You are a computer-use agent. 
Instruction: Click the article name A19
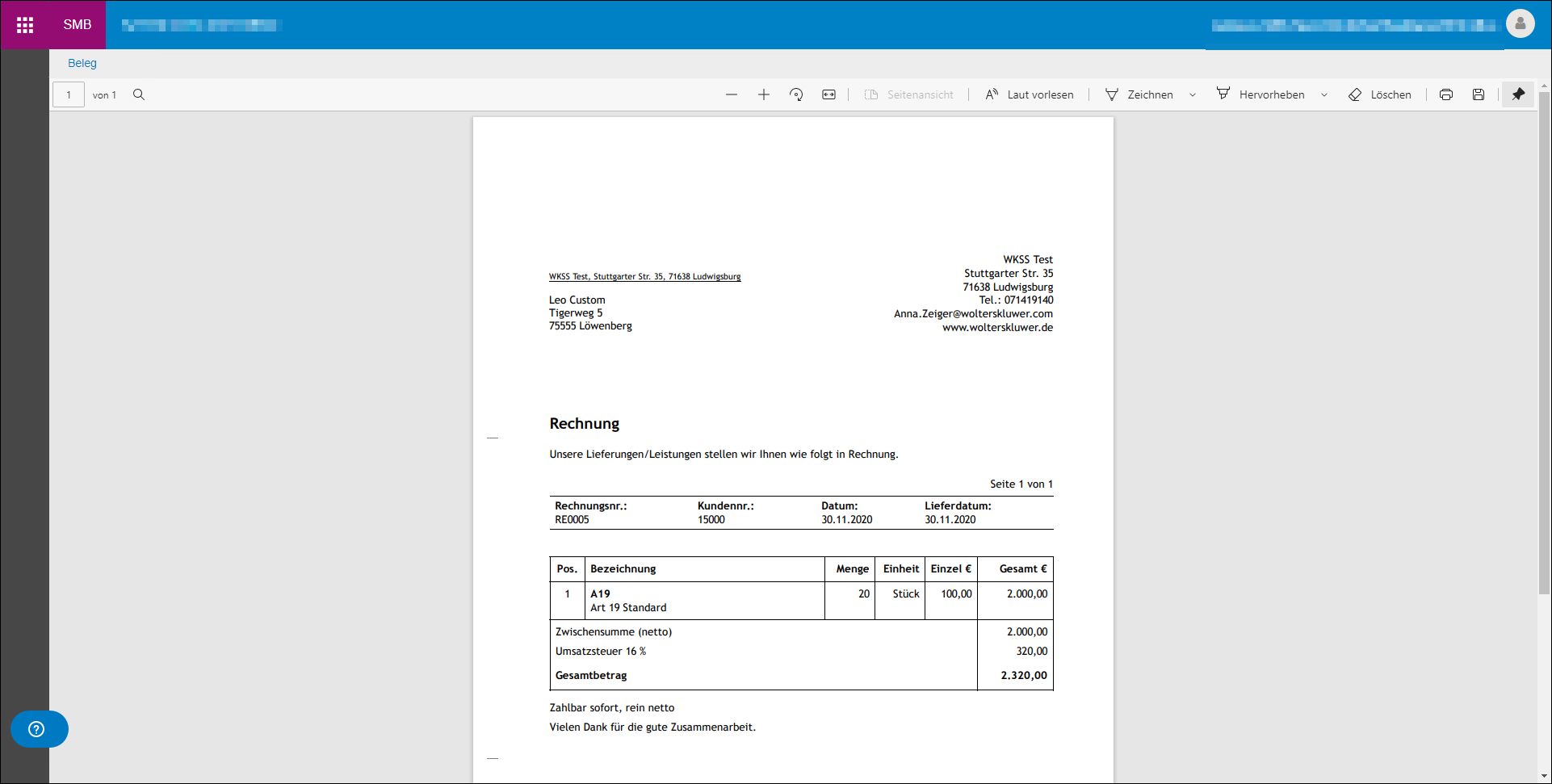point(600,594)
